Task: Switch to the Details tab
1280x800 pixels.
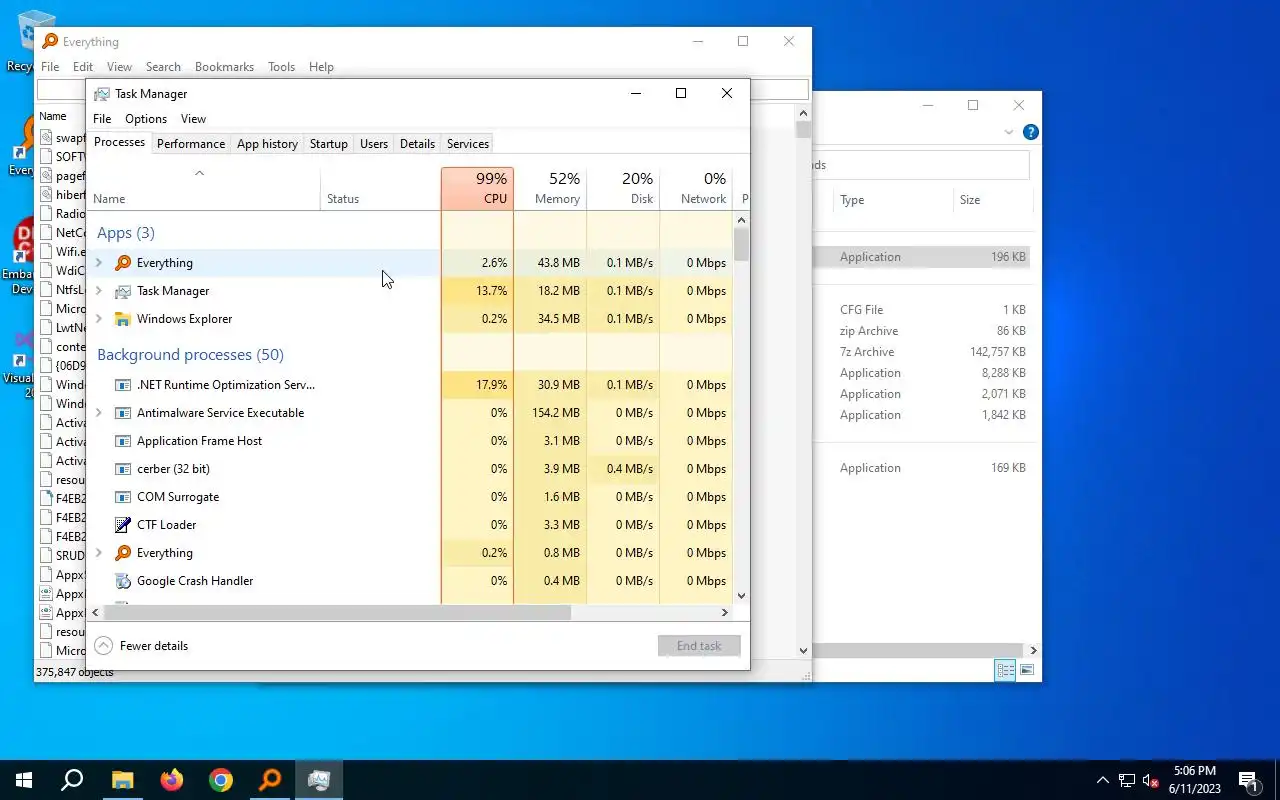Action: (417, 144)
